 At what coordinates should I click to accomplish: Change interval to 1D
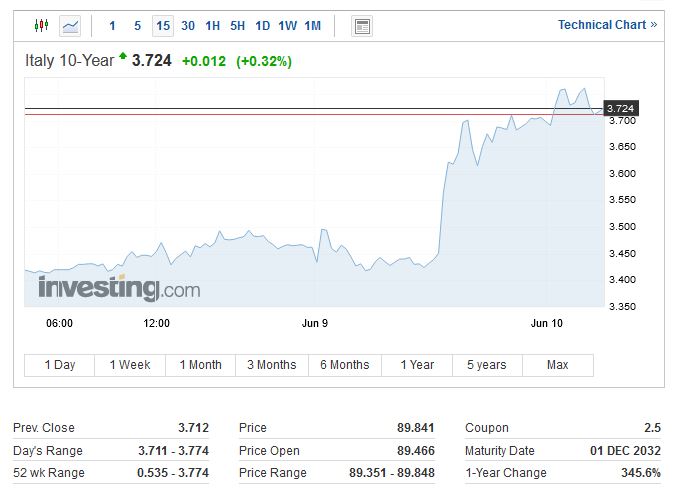pos(263,26)
